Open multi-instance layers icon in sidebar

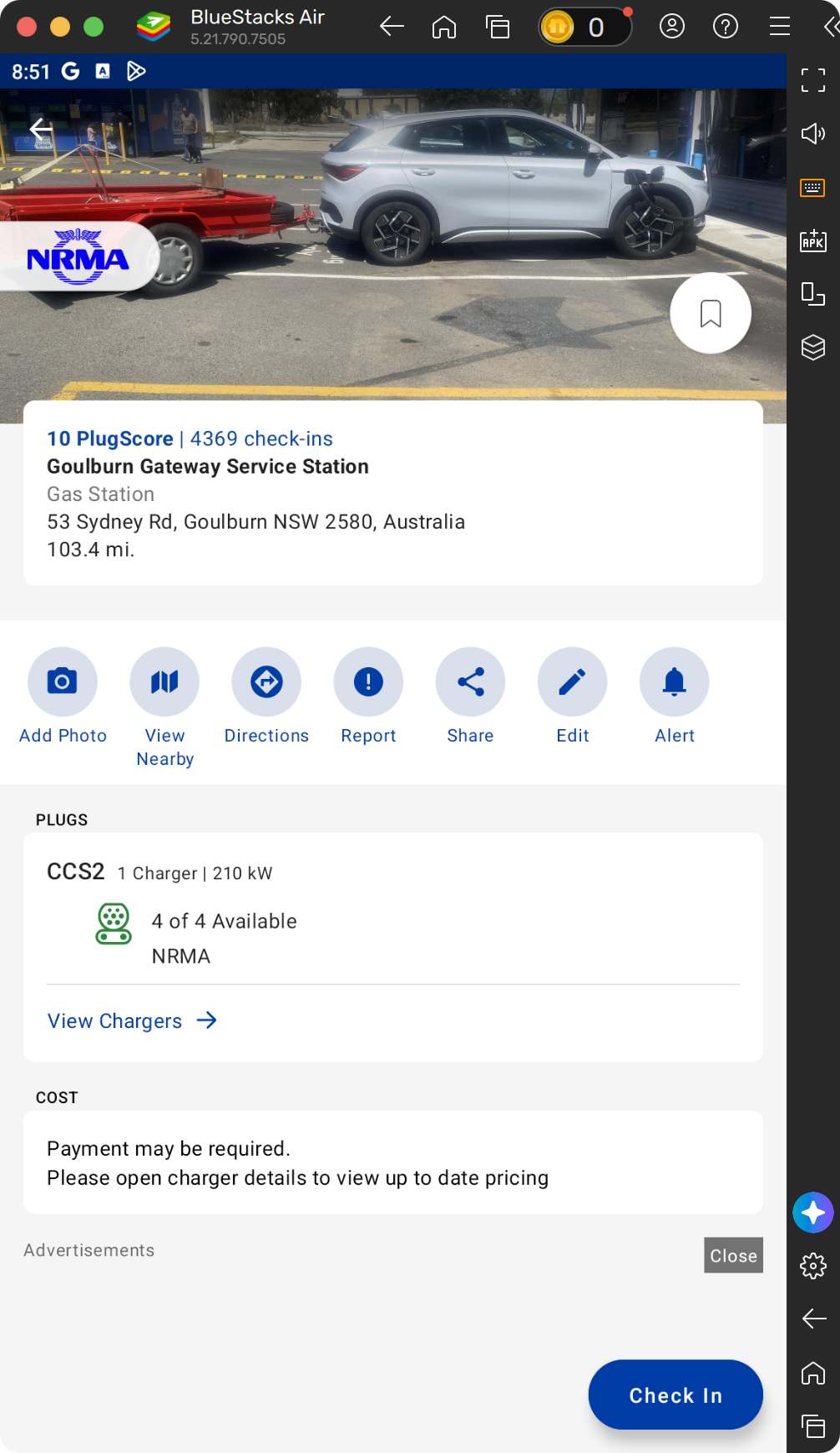(813, 347)
